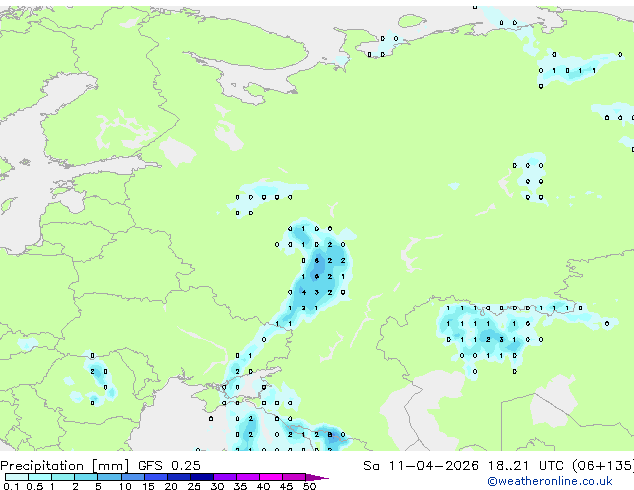Click the "40" legend scale label
The width and height of the screenshot is (634, 490).
[264, 486]
